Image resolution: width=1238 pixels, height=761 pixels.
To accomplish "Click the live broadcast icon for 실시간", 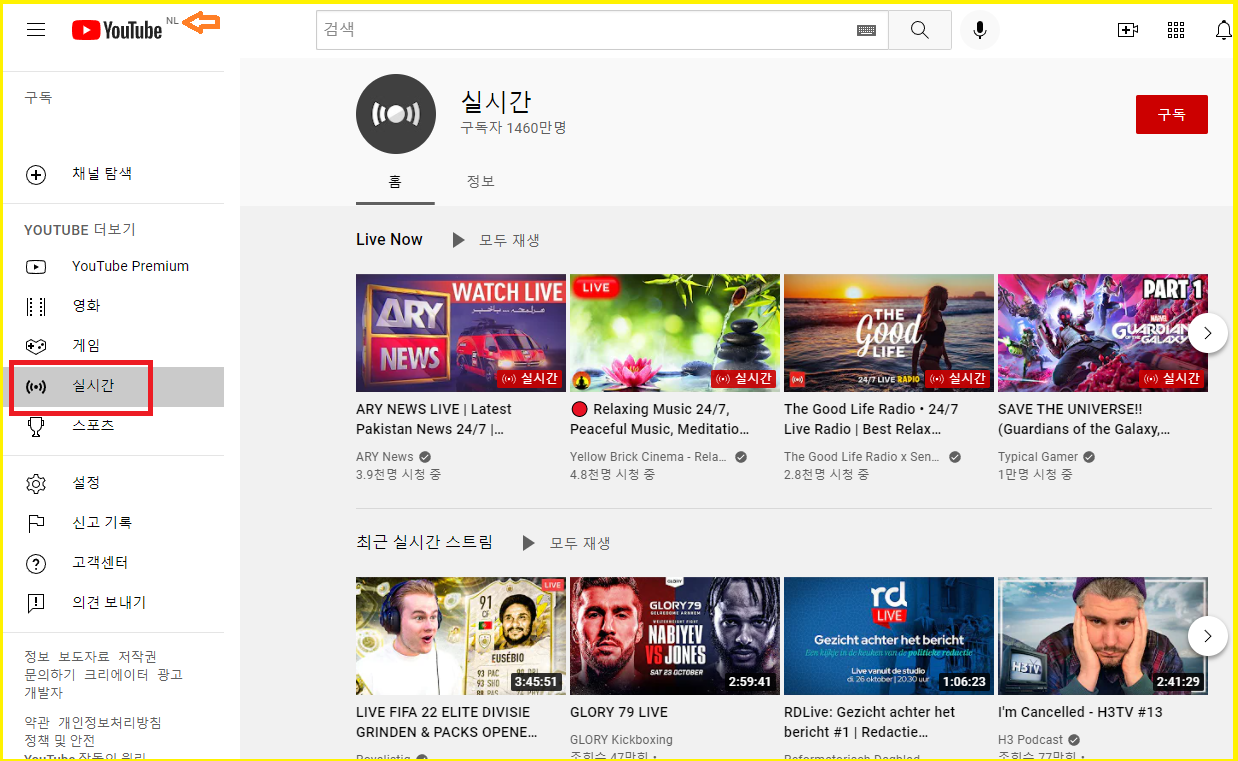I will [x=36, y=387].
